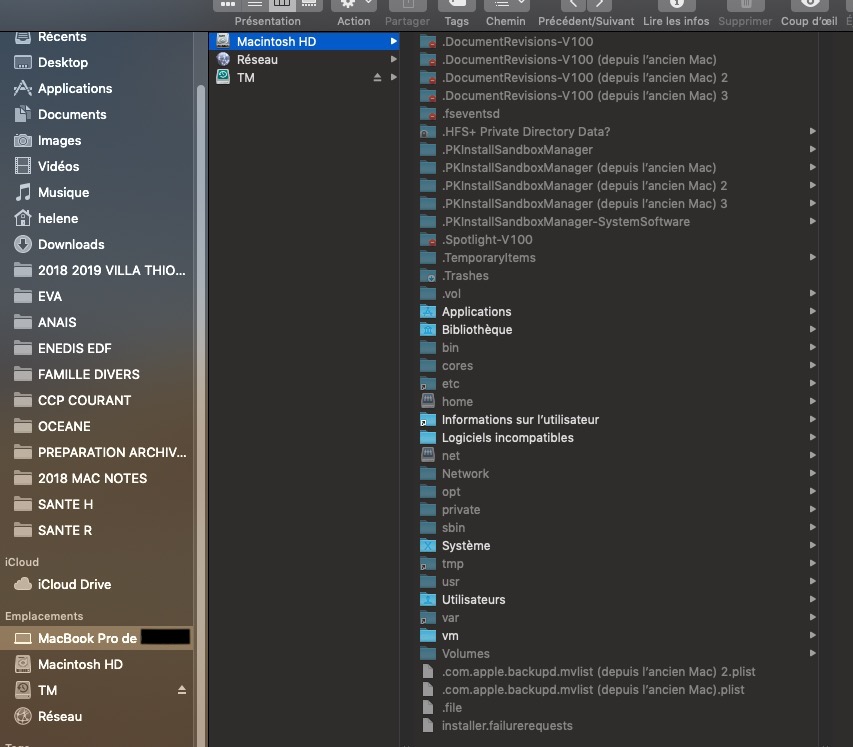The width and height of the screenshot is (853, 747).
Task: Expand Réseau using its column arrow
Action: pyautogui.click(x=393, y=59)
